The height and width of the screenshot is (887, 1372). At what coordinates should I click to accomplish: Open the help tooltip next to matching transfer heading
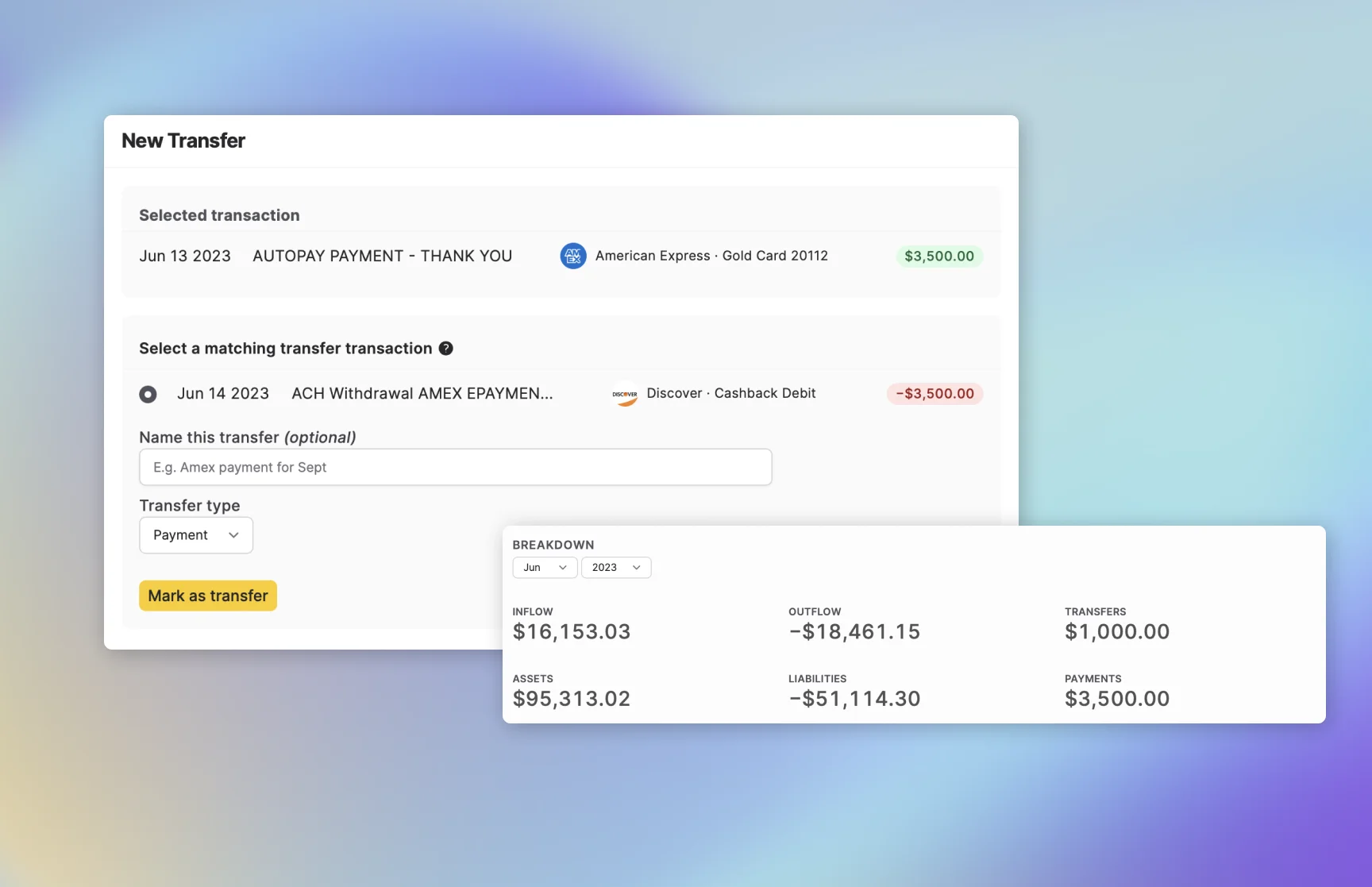point(445,348)
